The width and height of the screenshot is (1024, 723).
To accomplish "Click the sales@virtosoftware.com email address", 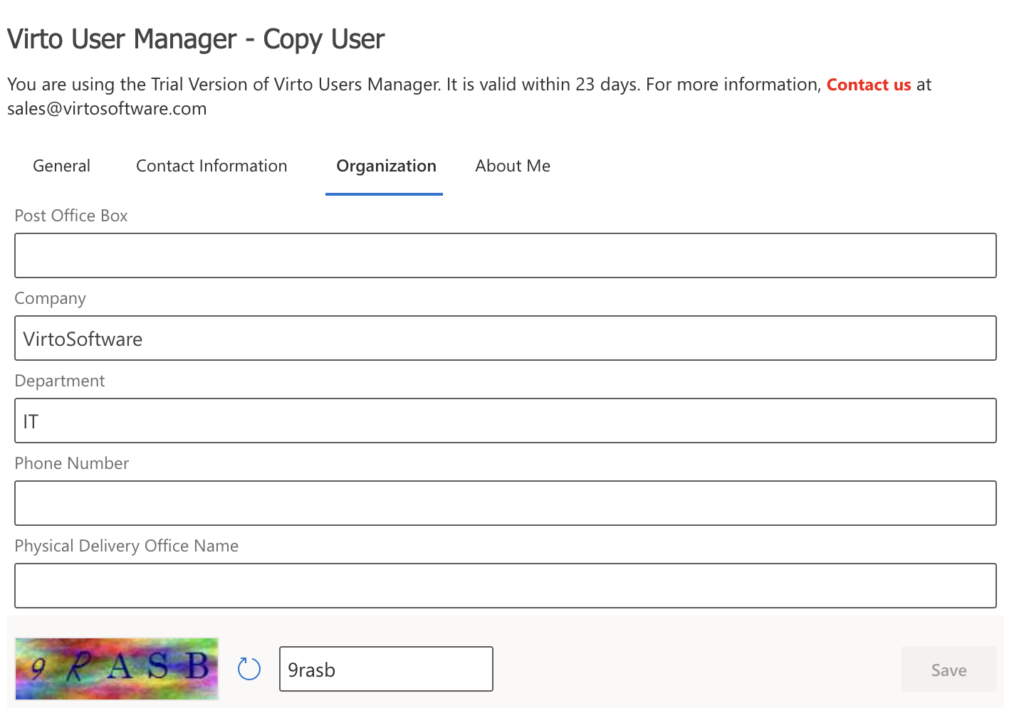I will click(x=100, y=108).
